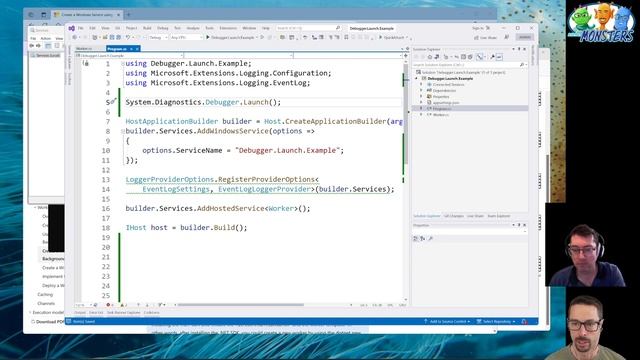Open the Extensions menu
Screen dimensions: 640x360
tap(228, 28)
